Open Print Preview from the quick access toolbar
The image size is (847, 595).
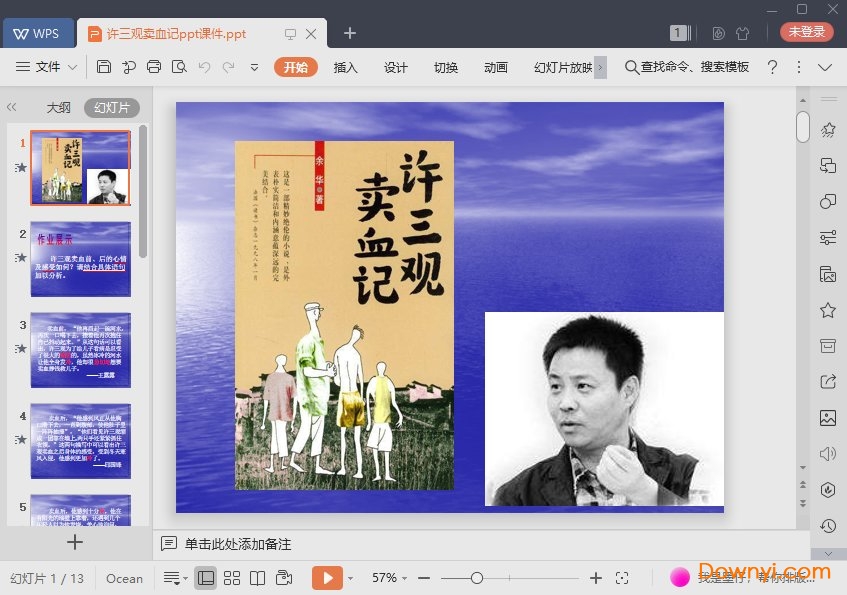coord(177,67)
